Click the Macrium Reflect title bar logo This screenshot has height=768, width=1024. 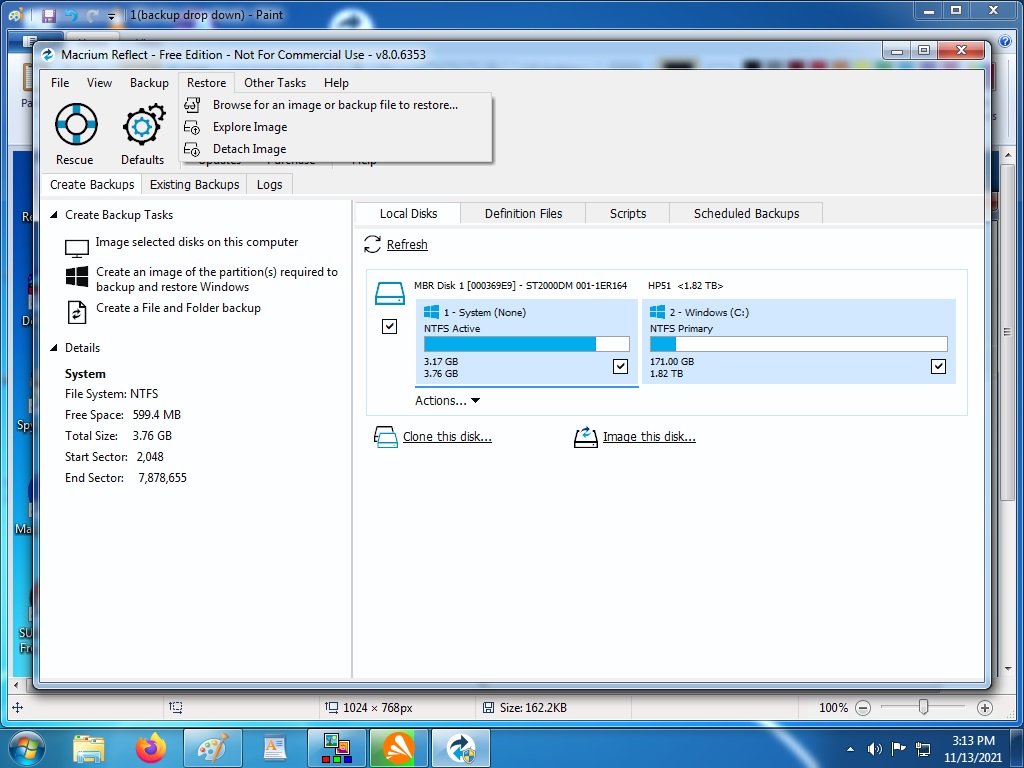[48, 55]
